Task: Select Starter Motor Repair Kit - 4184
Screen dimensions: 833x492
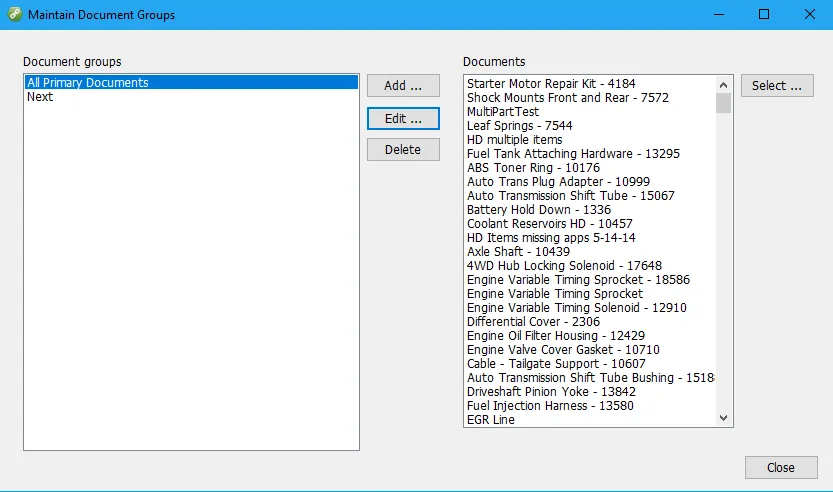Action: 550,84
